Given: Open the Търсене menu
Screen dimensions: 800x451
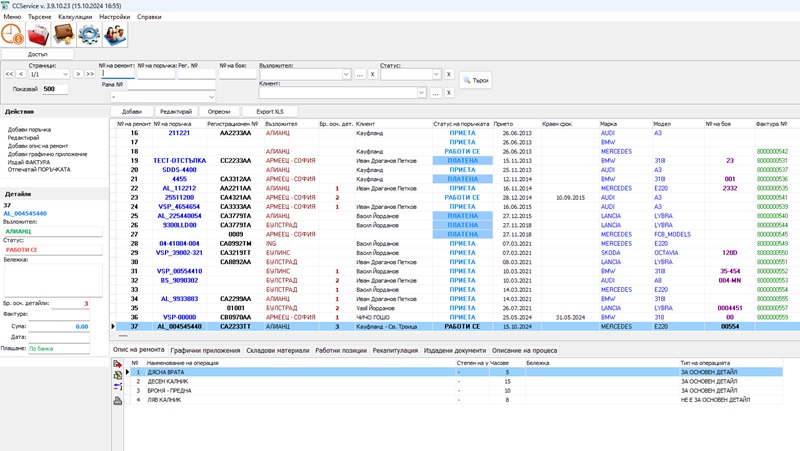Looking at the screenshot, I should (x=39, y=17).
